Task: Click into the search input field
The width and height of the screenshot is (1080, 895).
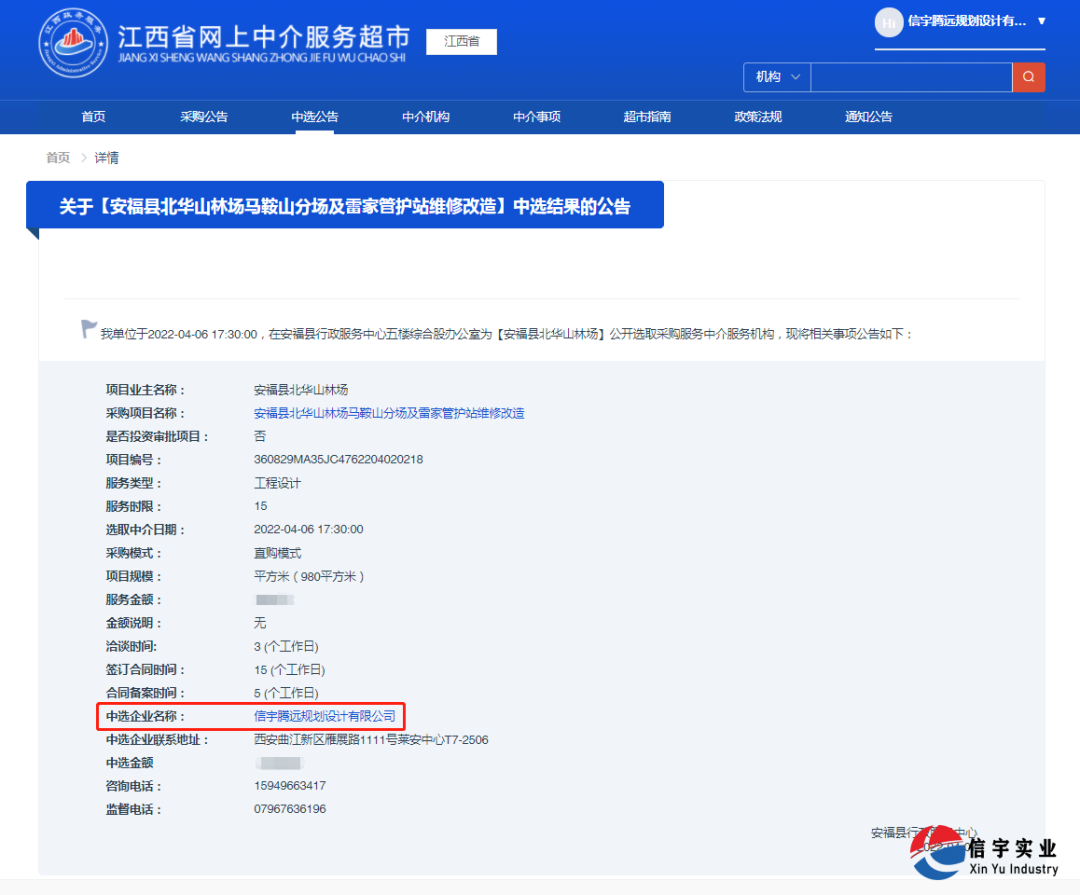Action: coord(911,77)
